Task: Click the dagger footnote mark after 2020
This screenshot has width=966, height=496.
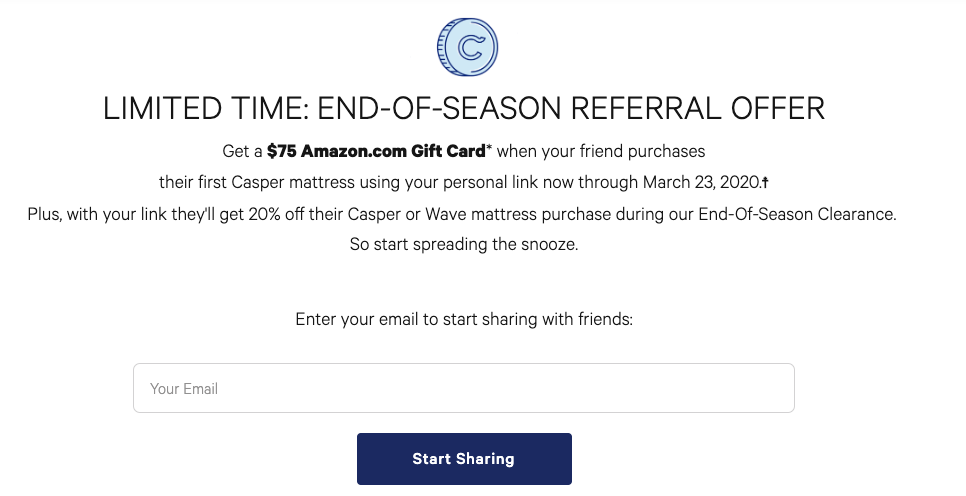Action: pos(765,183)
